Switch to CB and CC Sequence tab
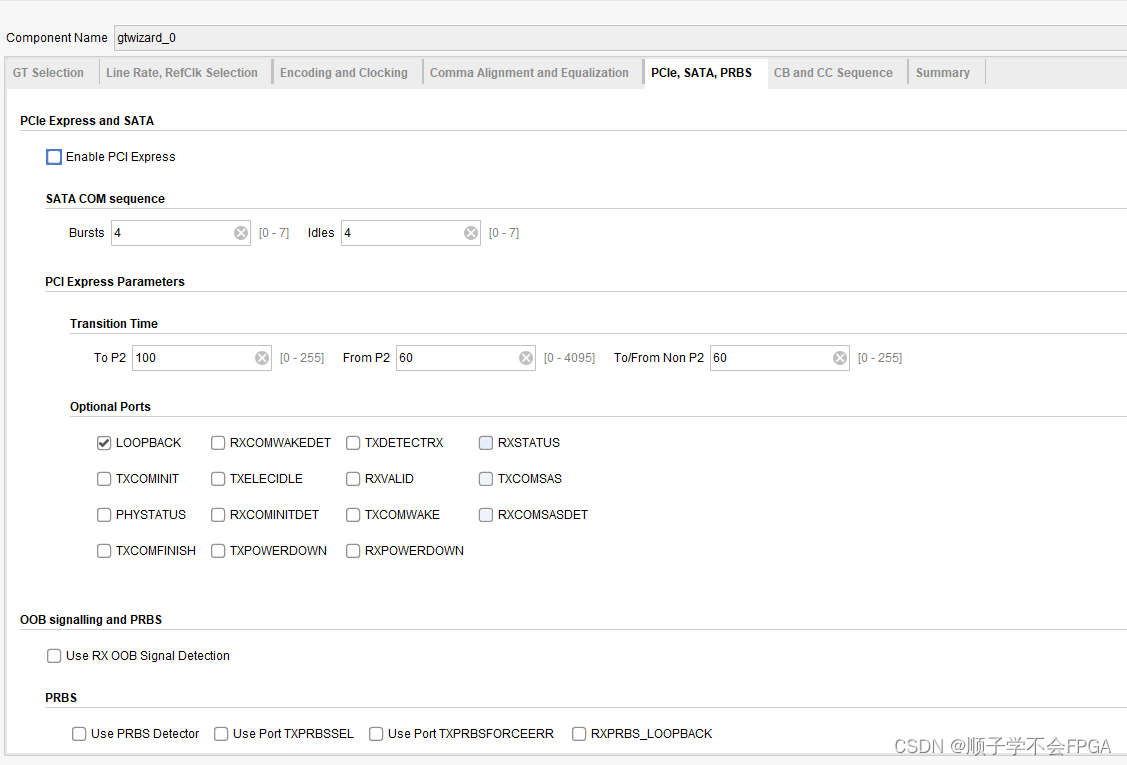The image size is (1127, 765). tap(833, 73)
